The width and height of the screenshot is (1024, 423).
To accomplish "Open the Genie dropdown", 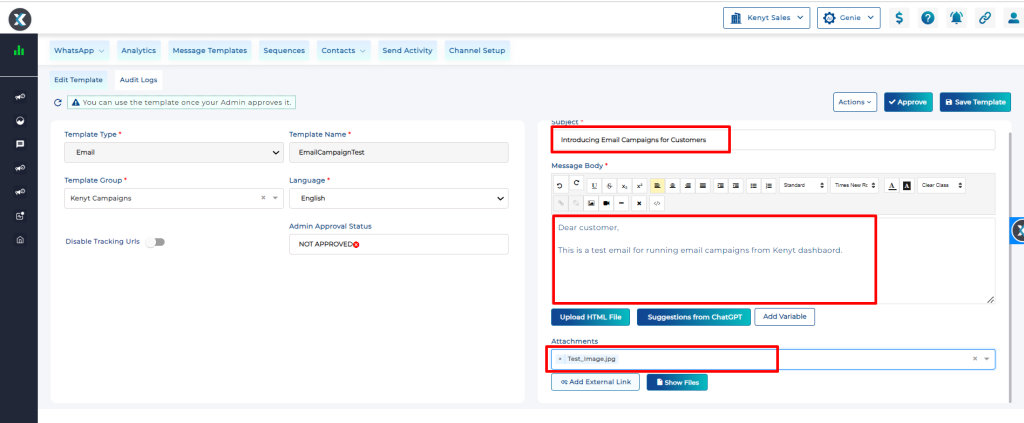I will coord(848,18).
